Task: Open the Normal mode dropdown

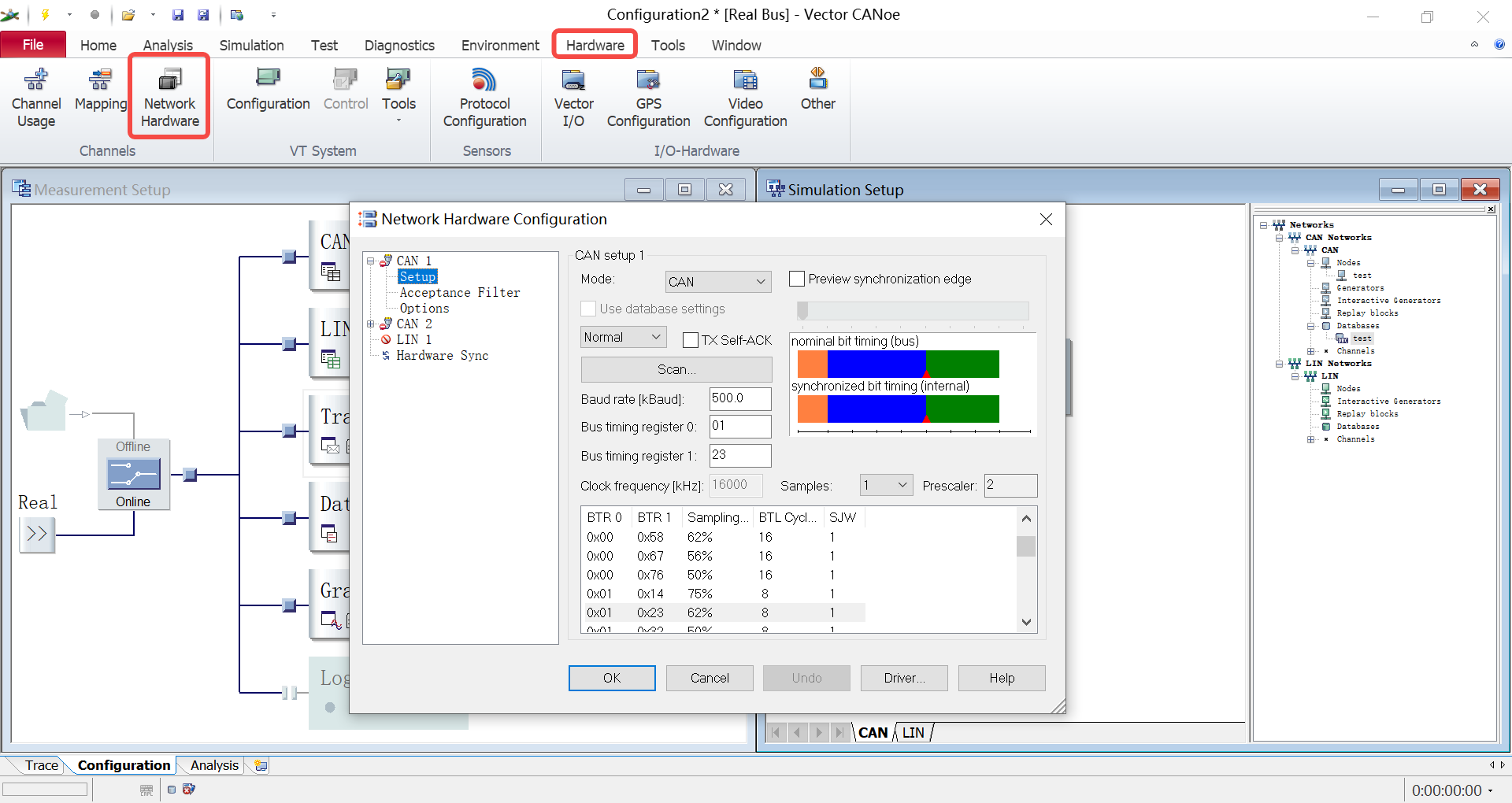Action: click(623, 337)
